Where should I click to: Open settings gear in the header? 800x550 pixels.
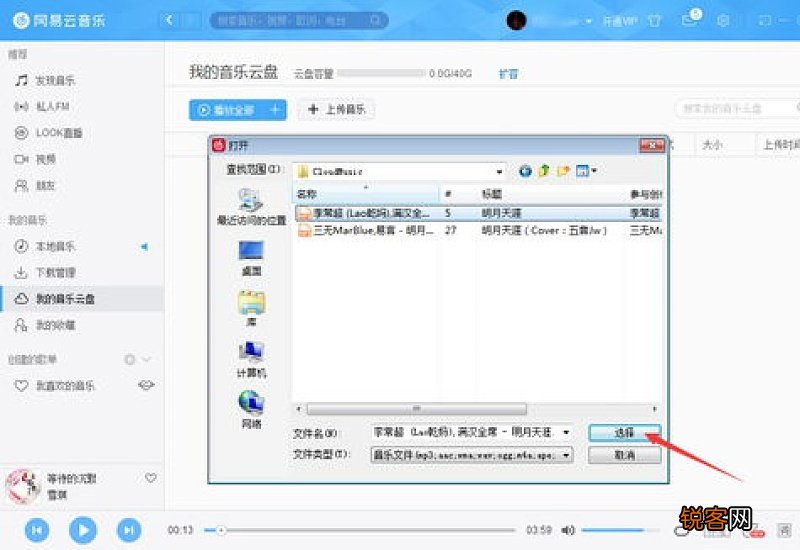click(723, 21)
